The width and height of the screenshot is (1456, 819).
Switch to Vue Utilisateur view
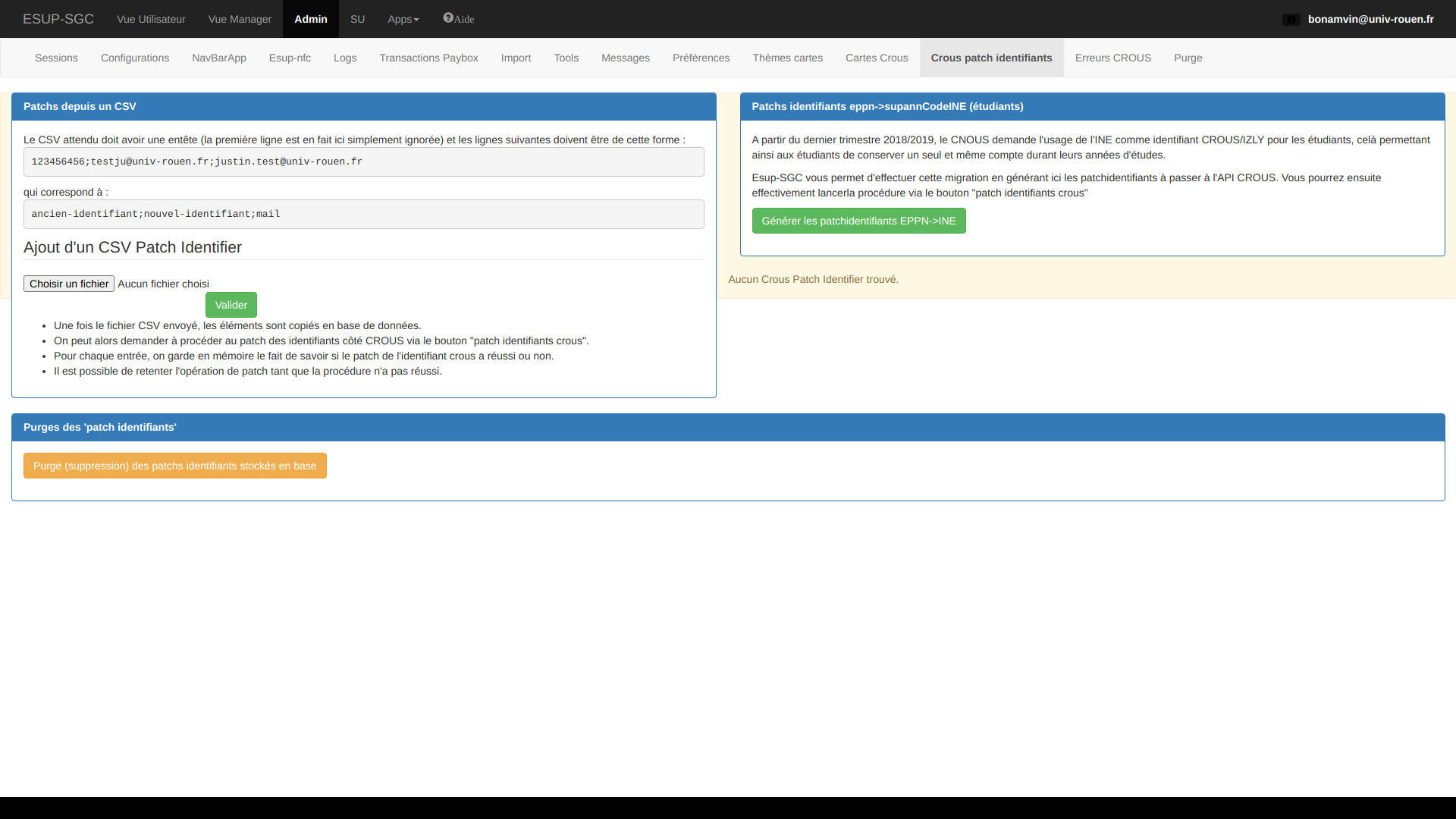(x=151, y=19)
